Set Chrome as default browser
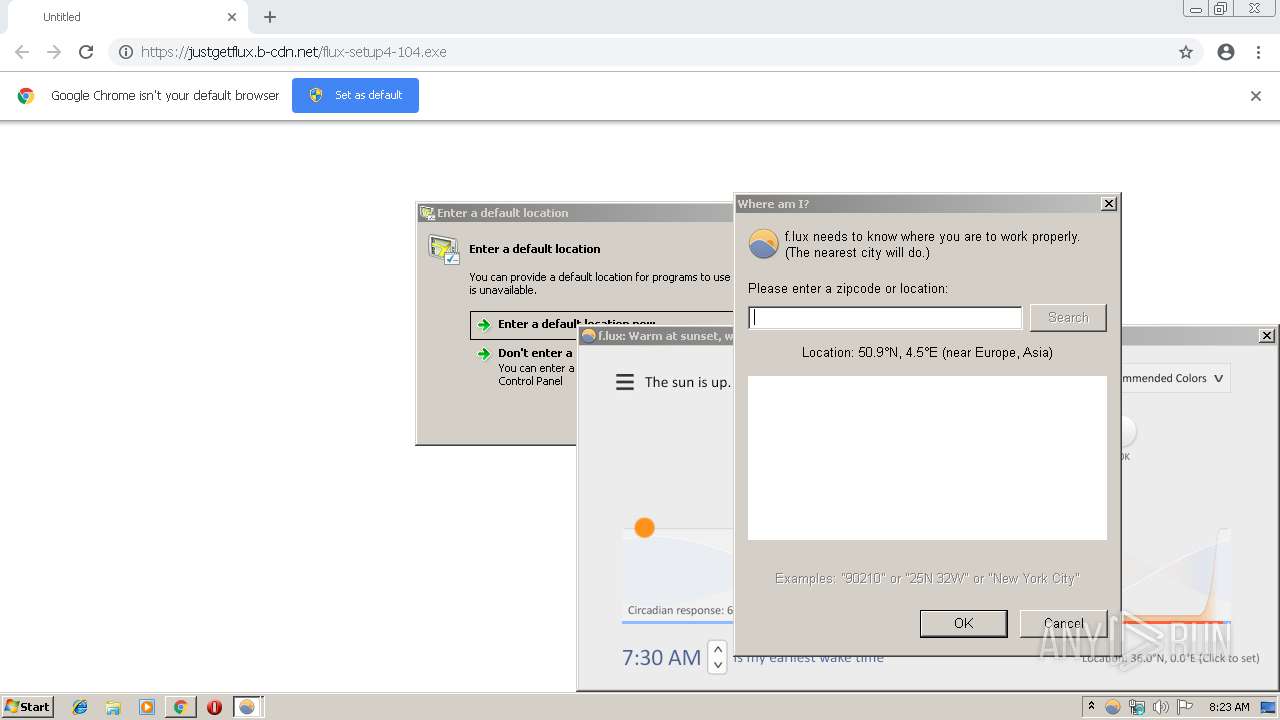Screen dimensions: 1280x720 point(355,95)
